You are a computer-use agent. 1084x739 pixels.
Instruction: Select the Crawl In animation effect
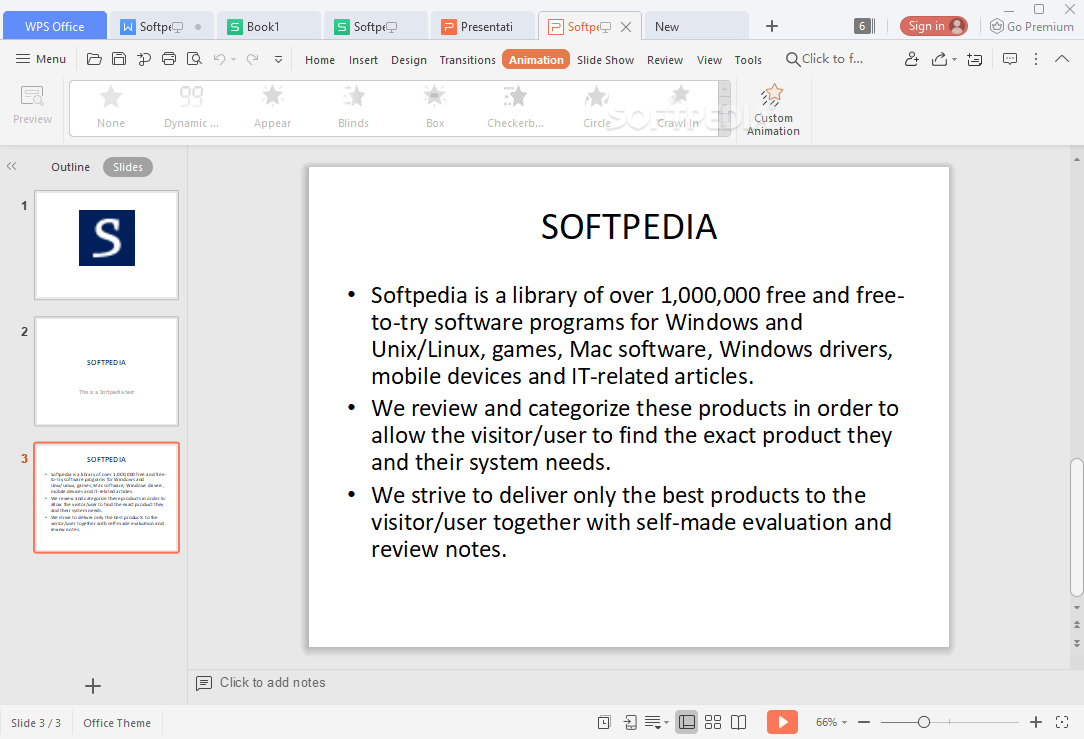(x=678, y=107)
